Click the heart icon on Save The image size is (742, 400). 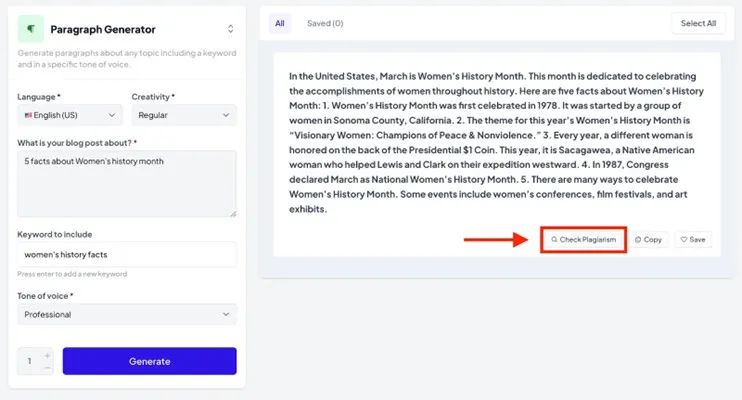pyautogui.click(x=684, y=240)
